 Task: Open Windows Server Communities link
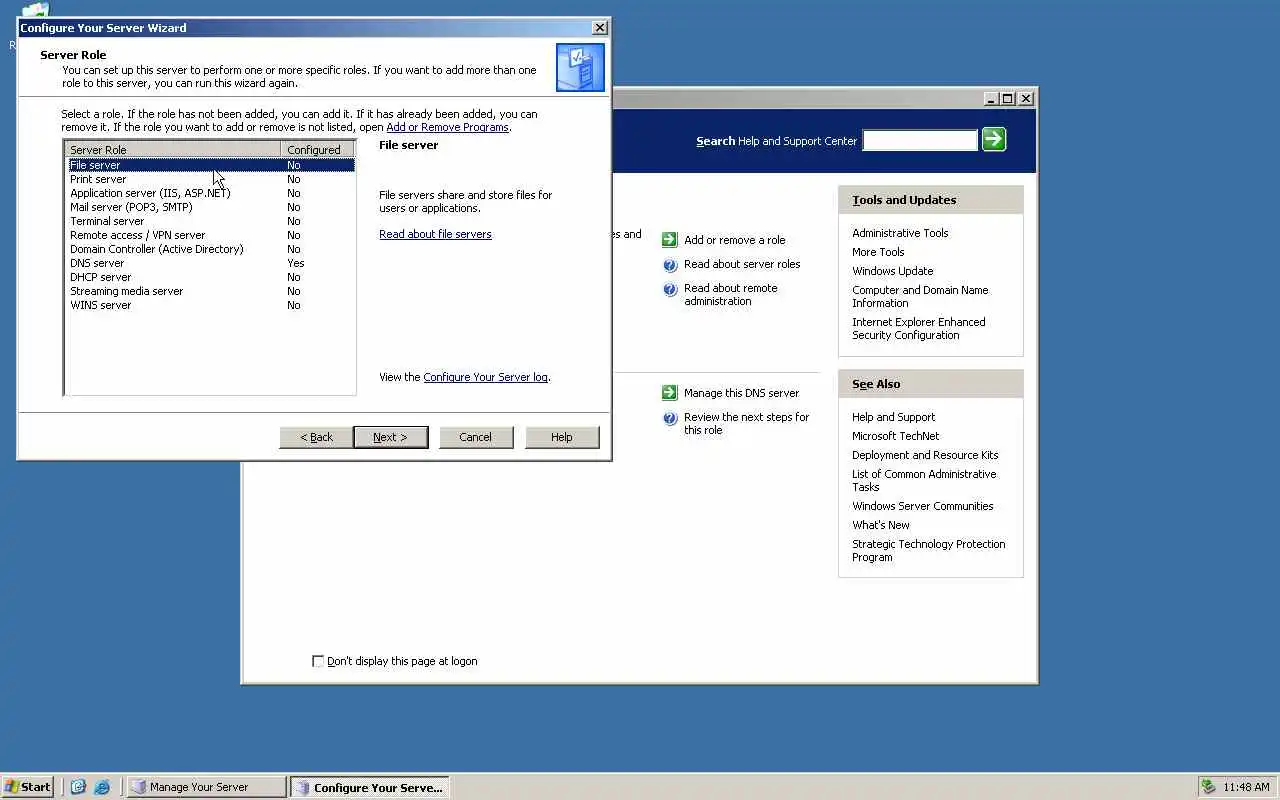922,506
